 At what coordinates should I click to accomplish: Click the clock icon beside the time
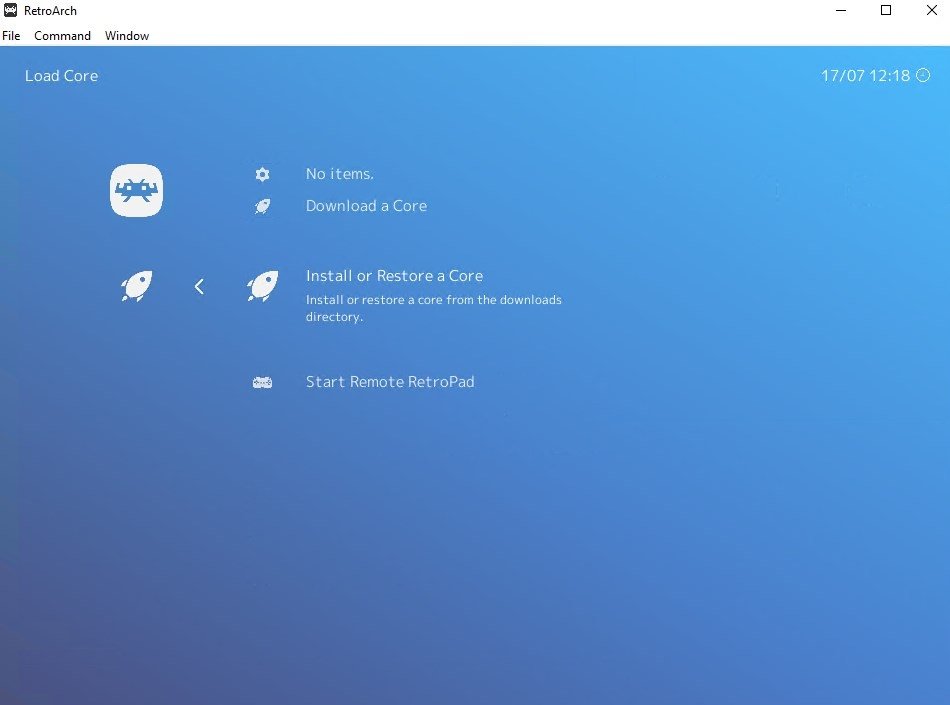923,75
